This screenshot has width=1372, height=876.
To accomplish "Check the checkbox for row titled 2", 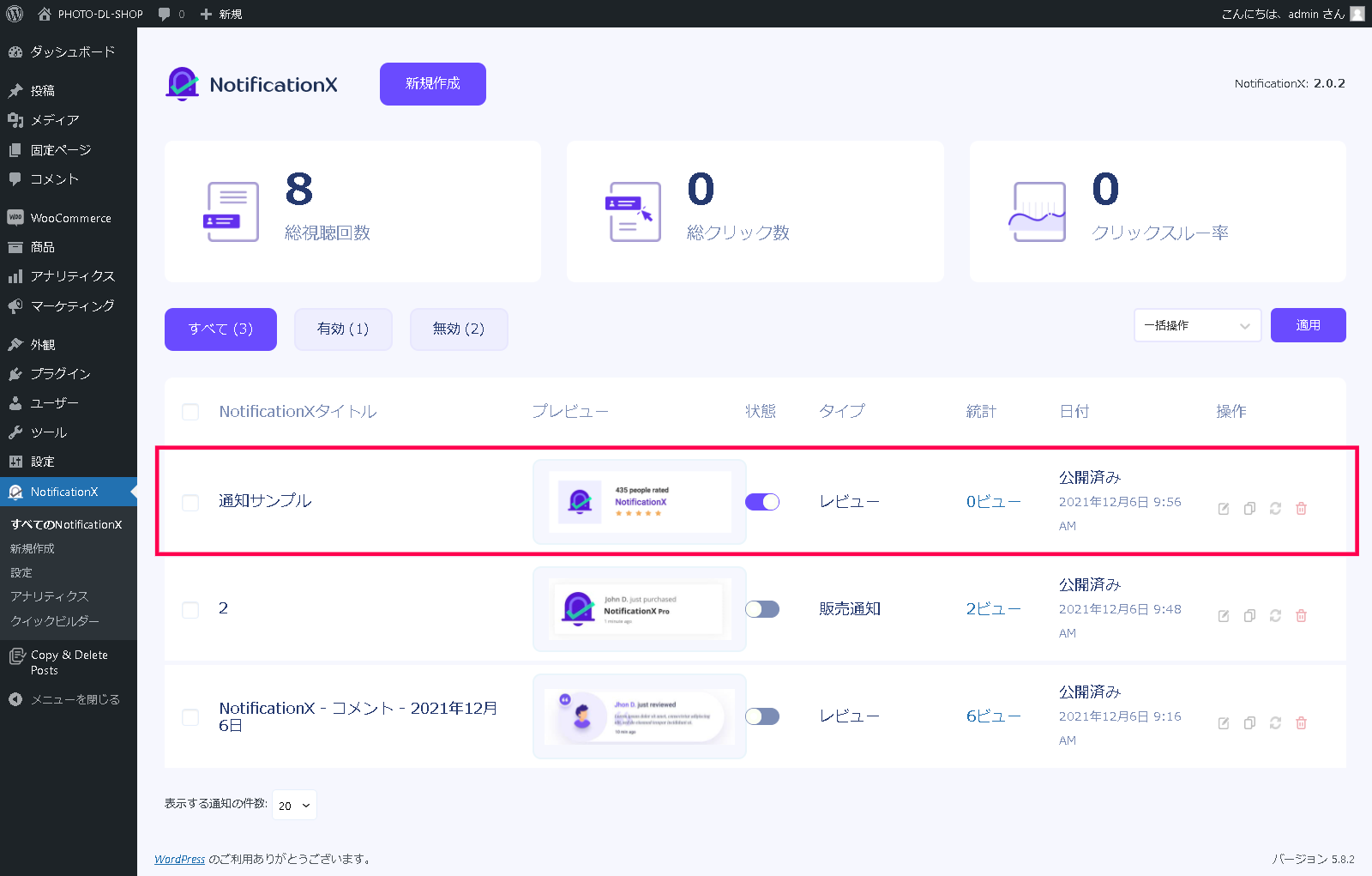I will pyautogui.click(x=190, y=609).
